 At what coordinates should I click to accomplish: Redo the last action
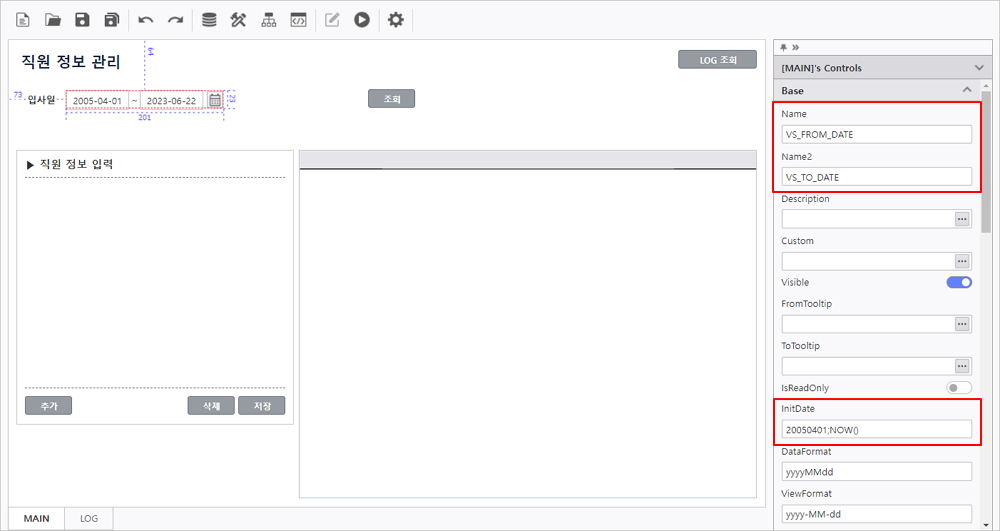[x=175, y=20]
